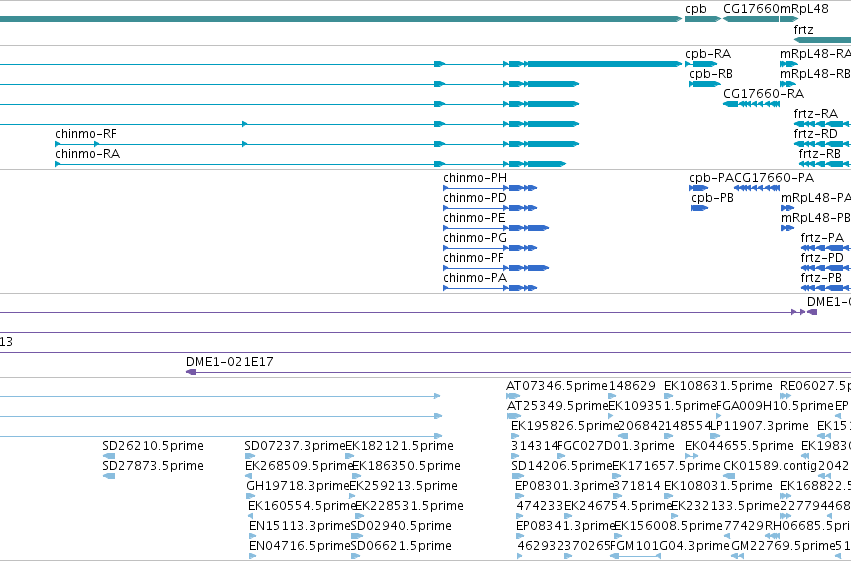The height and width of the screenshot is (561, 851).
Task: Click the frtz-PD protein label
Action: tap(822, 258)
